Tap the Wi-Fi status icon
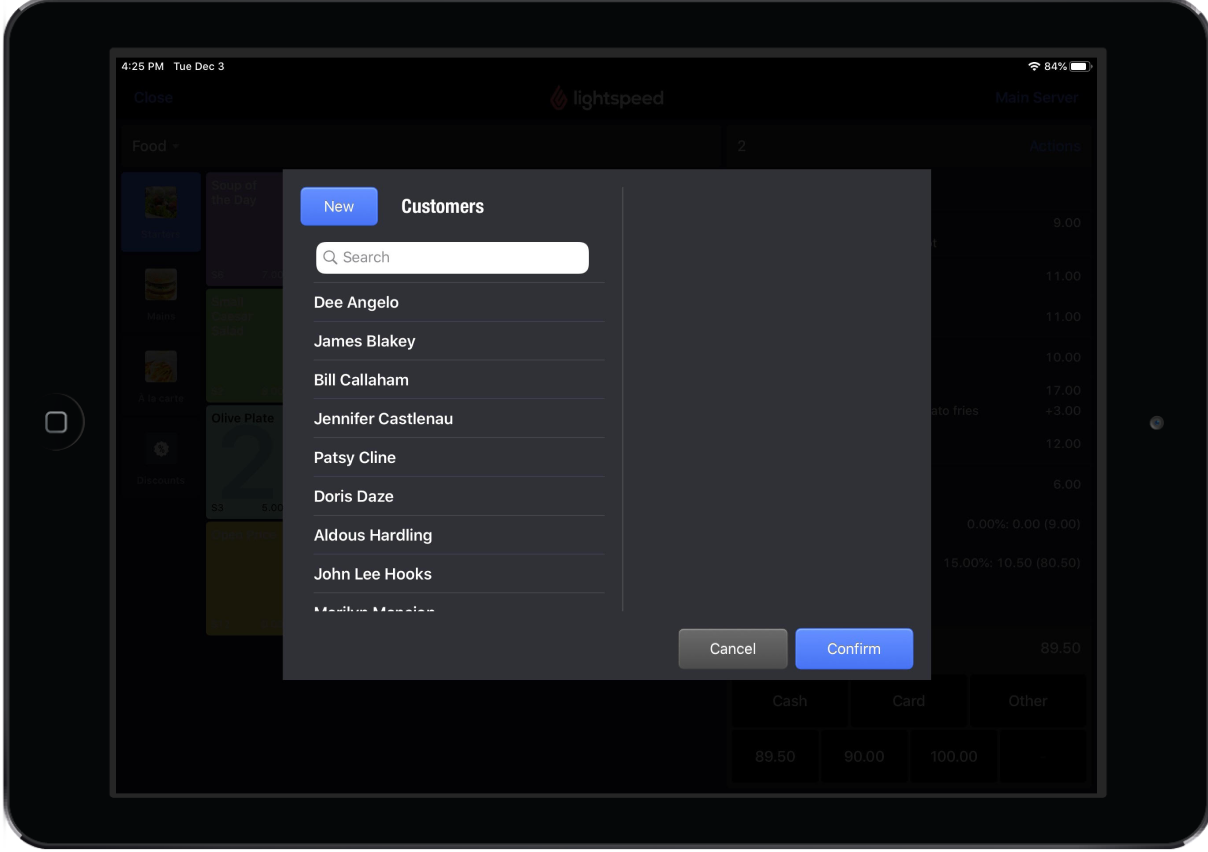 coord(1033,67)
